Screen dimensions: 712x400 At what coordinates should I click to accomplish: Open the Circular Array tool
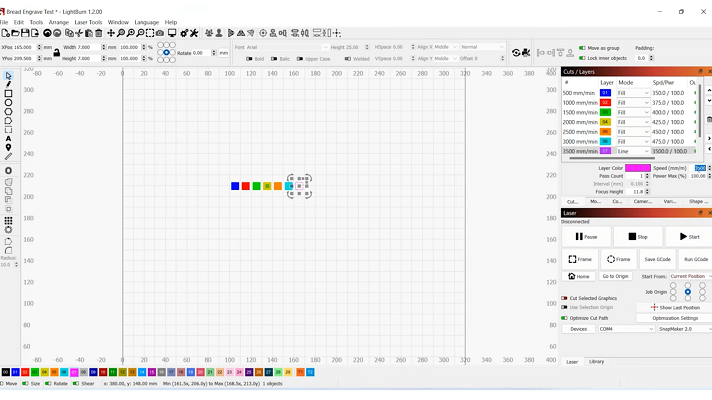(8, 230)
